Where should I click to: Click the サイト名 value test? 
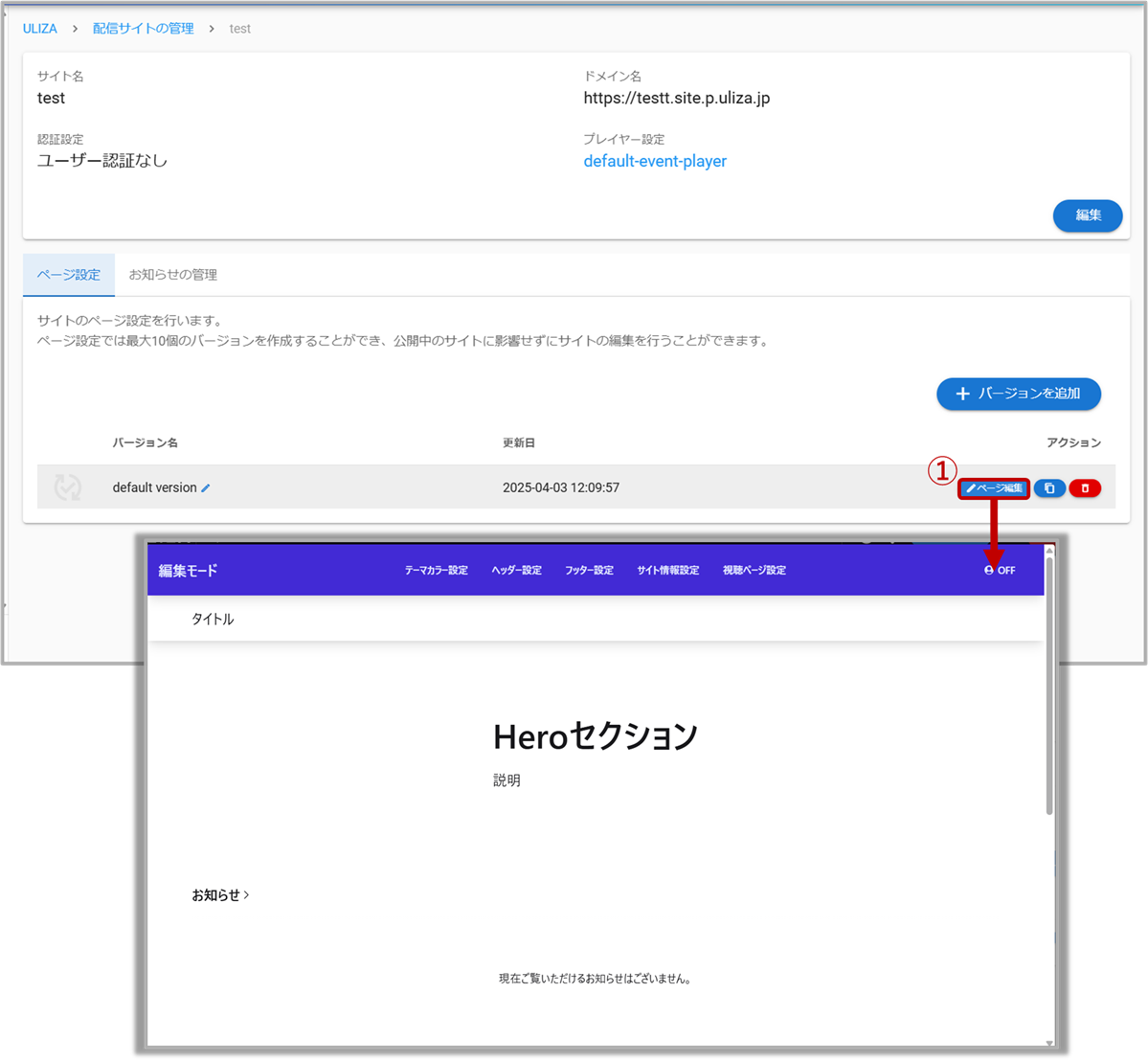coord(52,98)
